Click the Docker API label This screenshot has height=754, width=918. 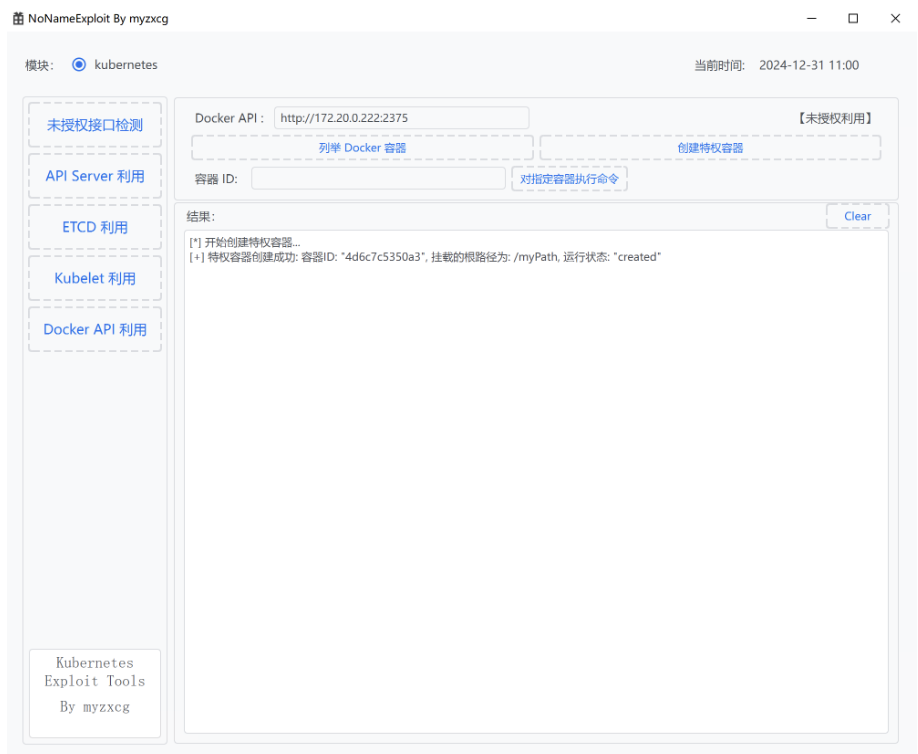(x=229, y=118)
